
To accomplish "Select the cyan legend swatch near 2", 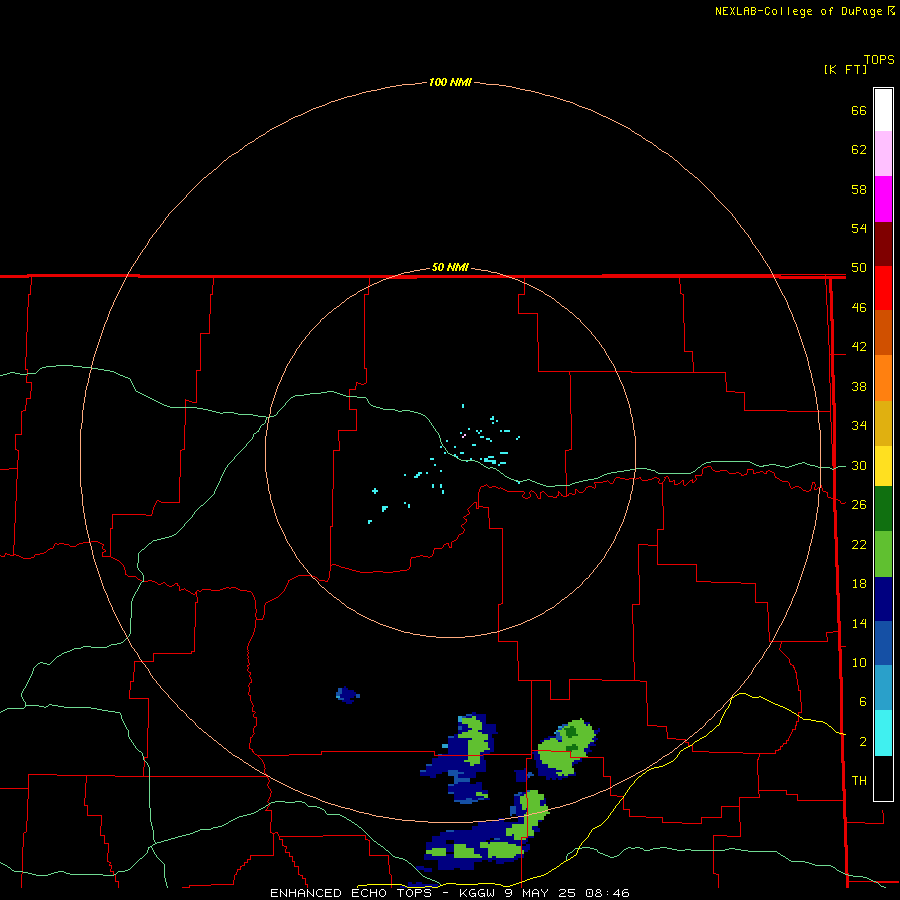I will click(883, 733).
